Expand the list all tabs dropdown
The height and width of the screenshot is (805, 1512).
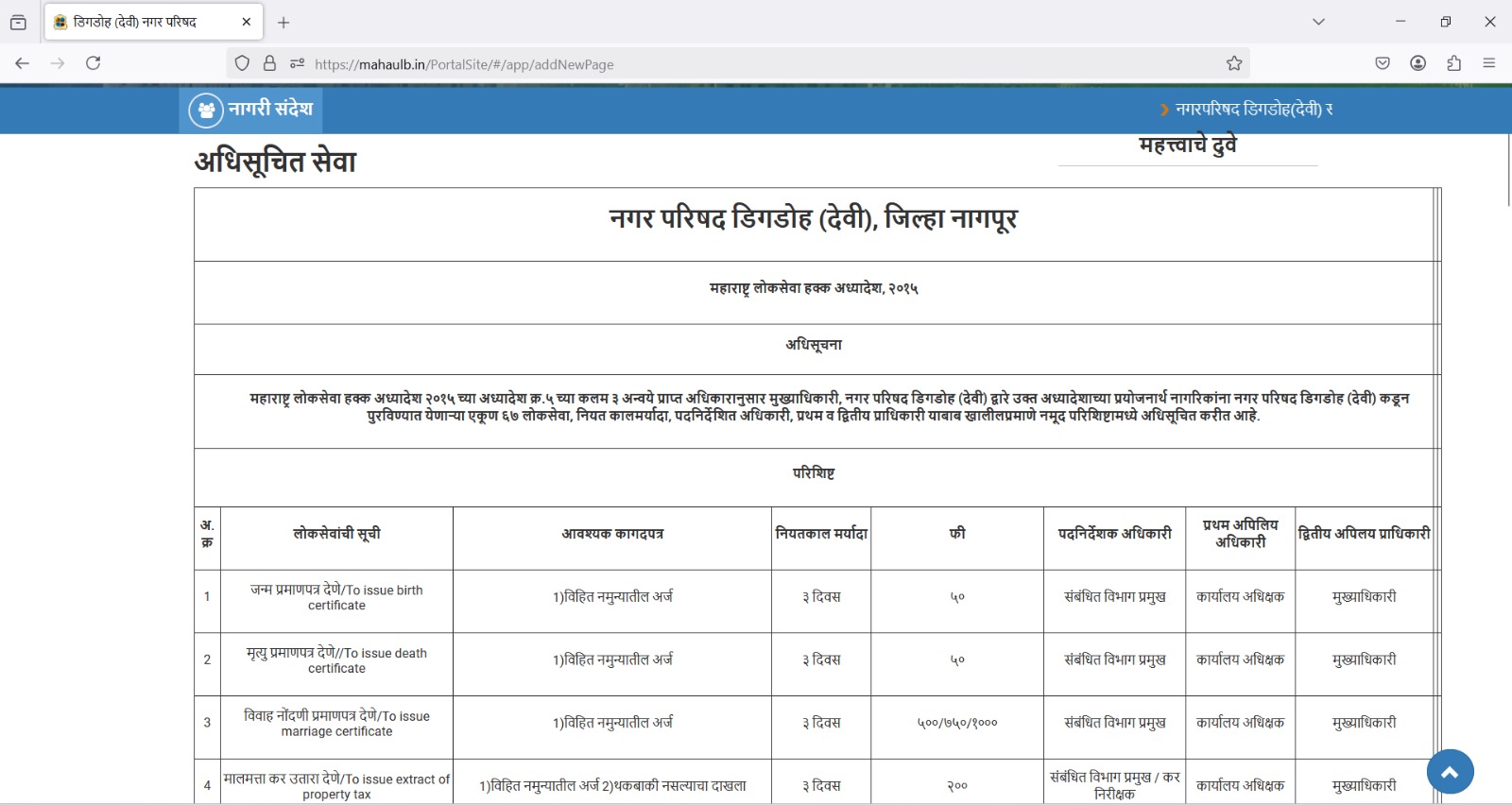click(x=1318, y=22)
